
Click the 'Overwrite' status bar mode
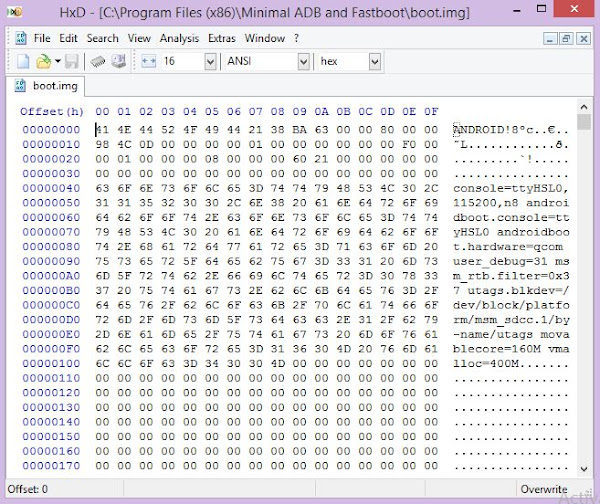tap(544, 489)
